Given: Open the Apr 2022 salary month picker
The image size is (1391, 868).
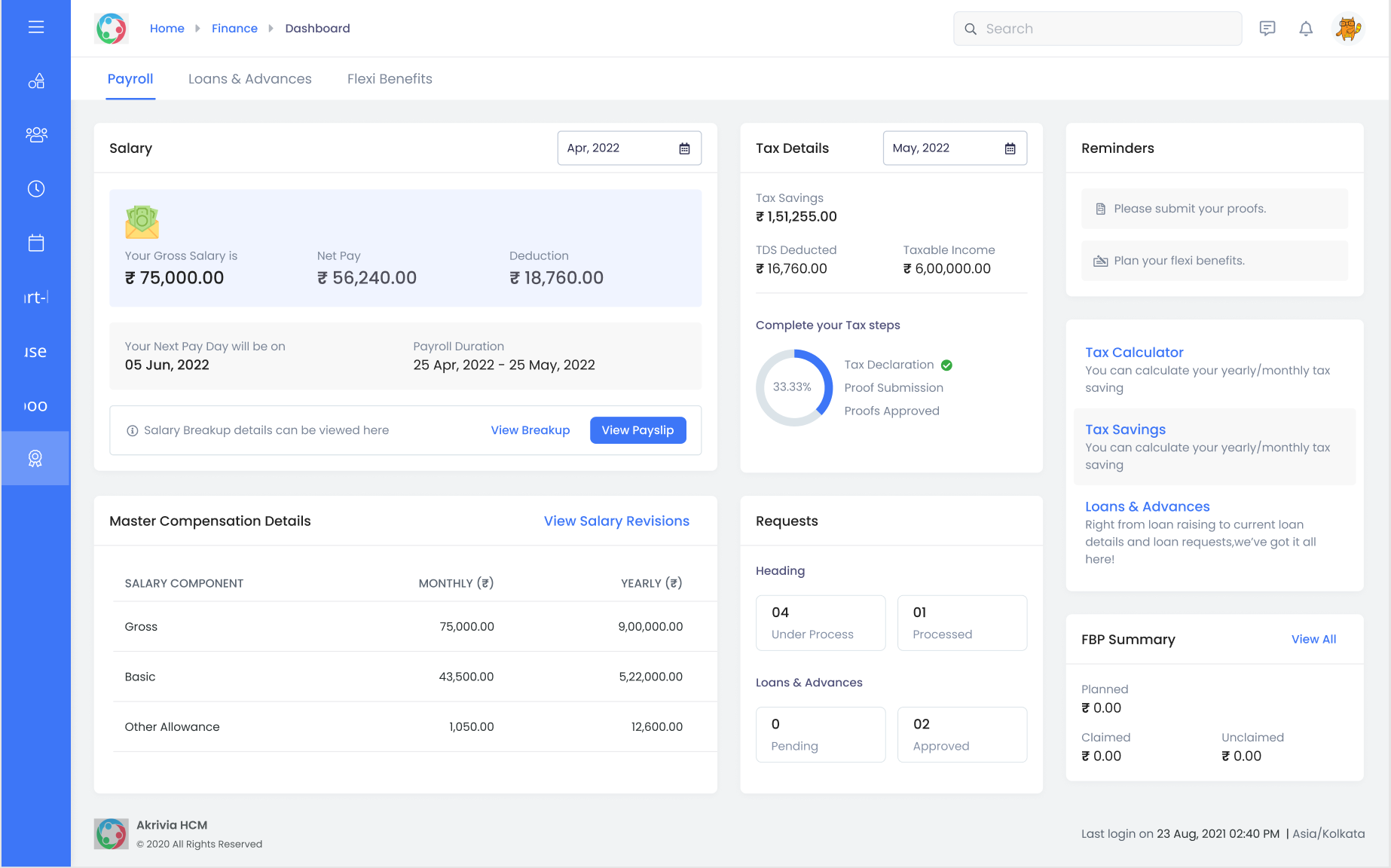Looking at the screenshot, I should [629, 148].
